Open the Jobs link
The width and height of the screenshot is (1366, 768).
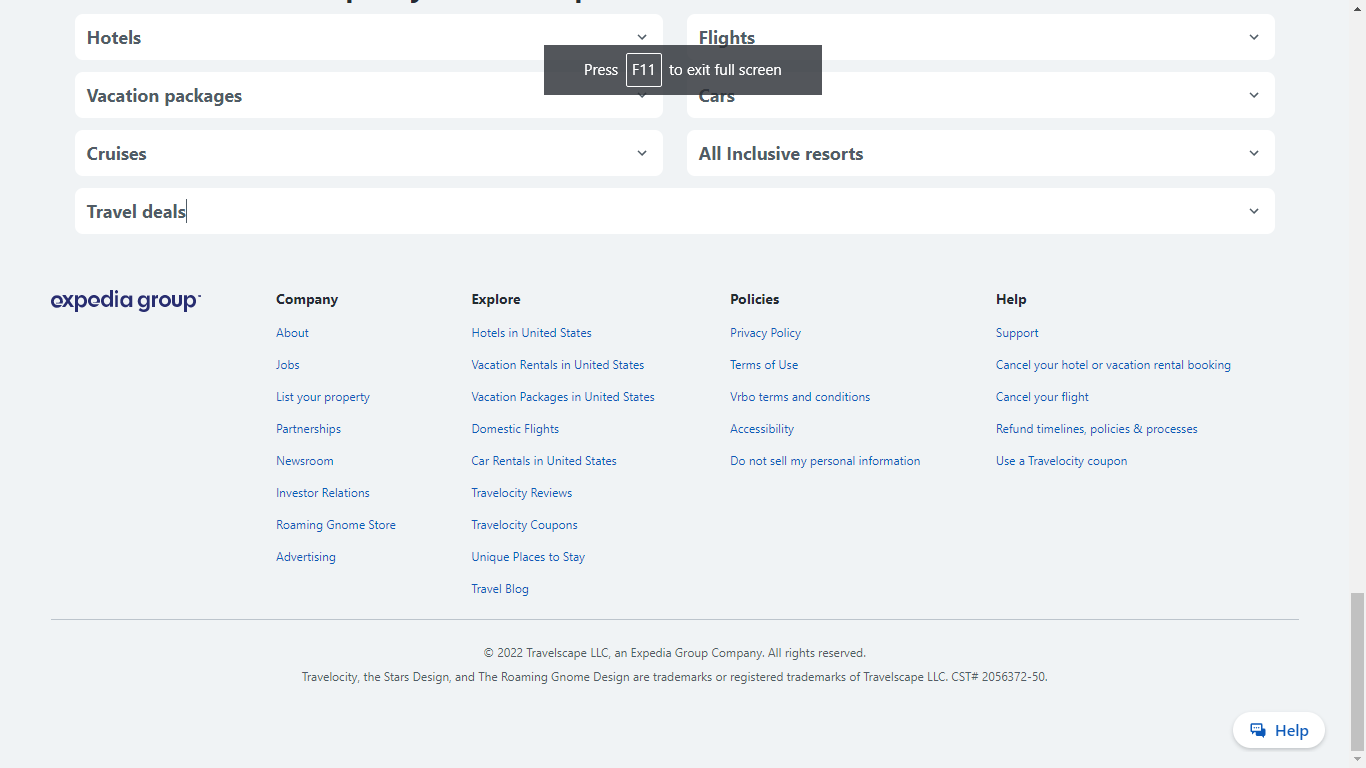click(288, 365)
